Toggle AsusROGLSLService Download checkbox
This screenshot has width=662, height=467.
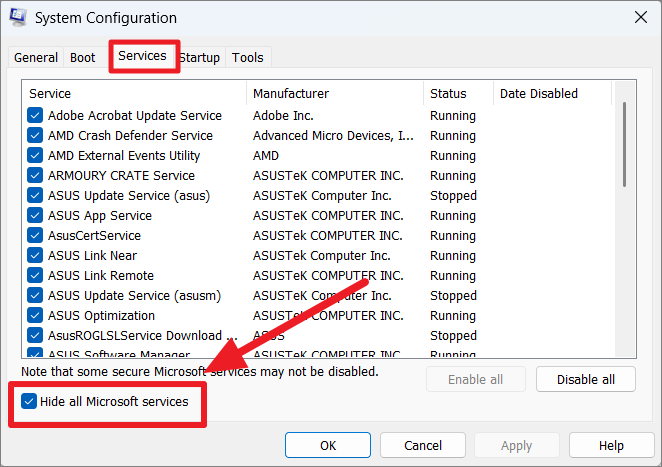[x=35, y=335]
